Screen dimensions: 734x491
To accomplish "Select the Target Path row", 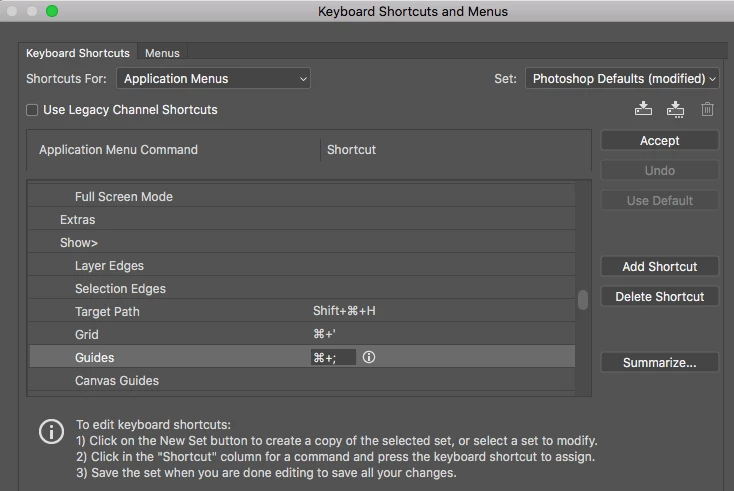I will click(301, 311).
